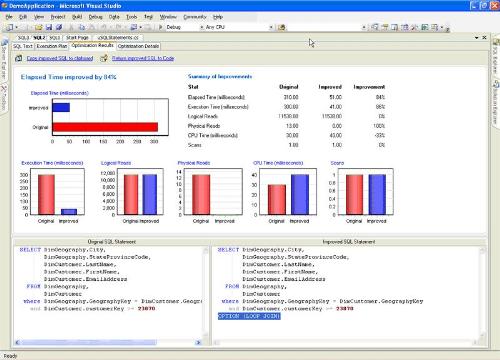Click Copy improved SQL to clipboard link
This screenshot has width=500, height=360.
[60, 58]
